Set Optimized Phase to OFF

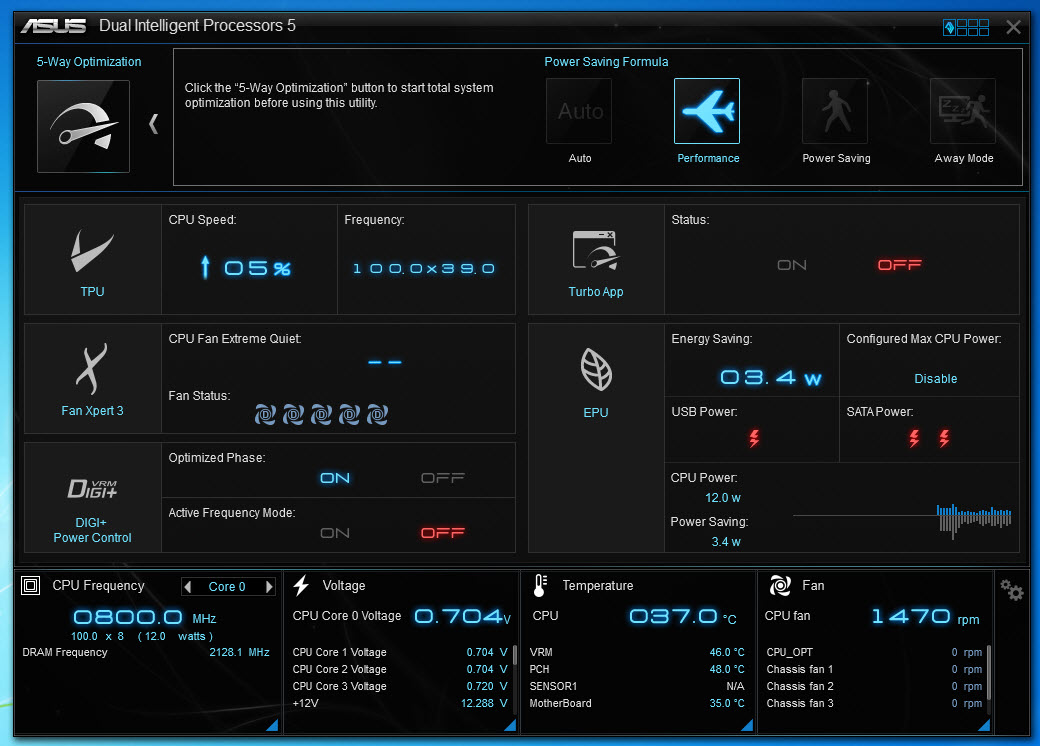click(x=443, y=478)
